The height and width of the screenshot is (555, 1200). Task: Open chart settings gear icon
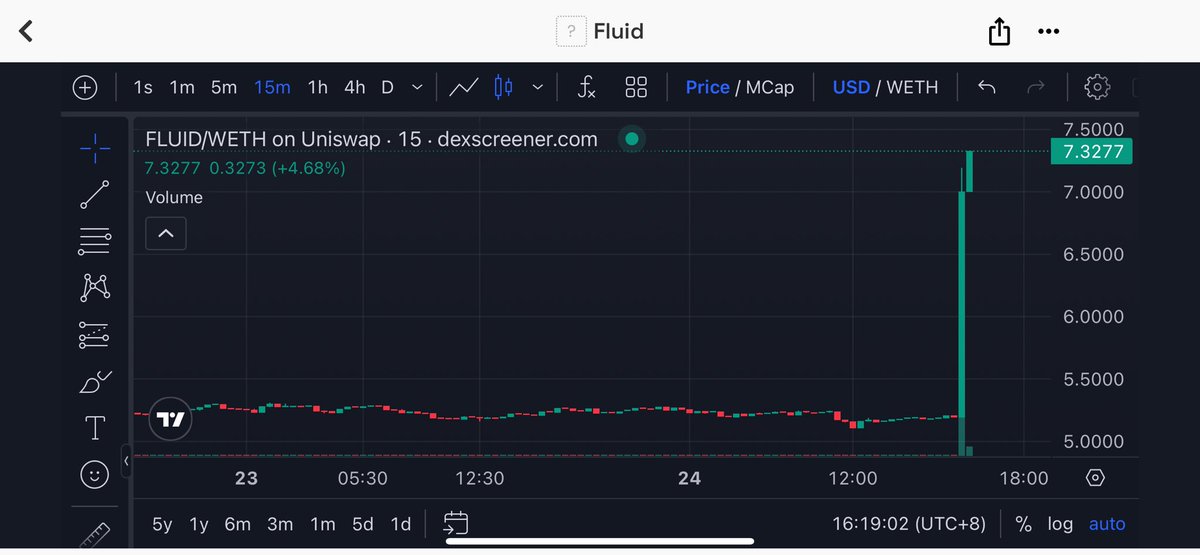(1097, 88)
